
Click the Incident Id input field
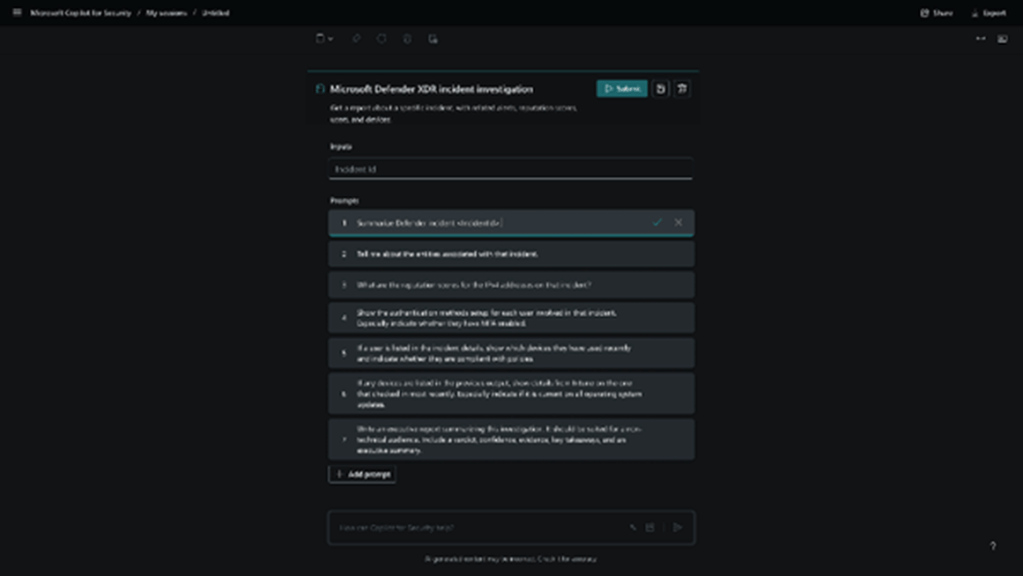510,169
